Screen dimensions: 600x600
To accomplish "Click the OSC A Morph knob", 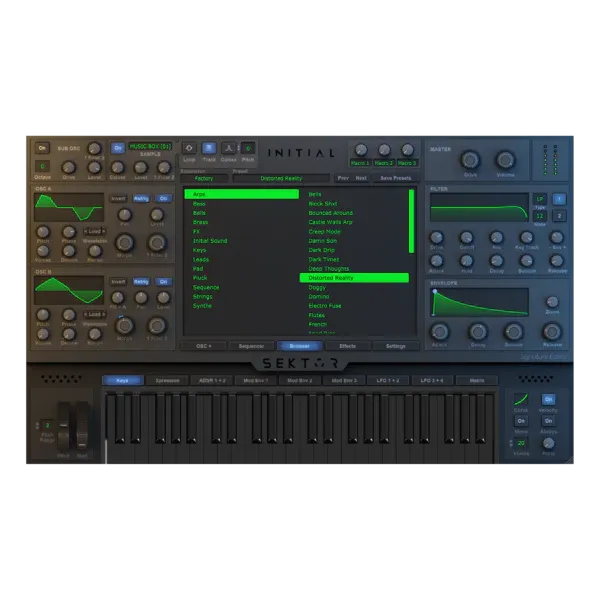I will (124, 243).
